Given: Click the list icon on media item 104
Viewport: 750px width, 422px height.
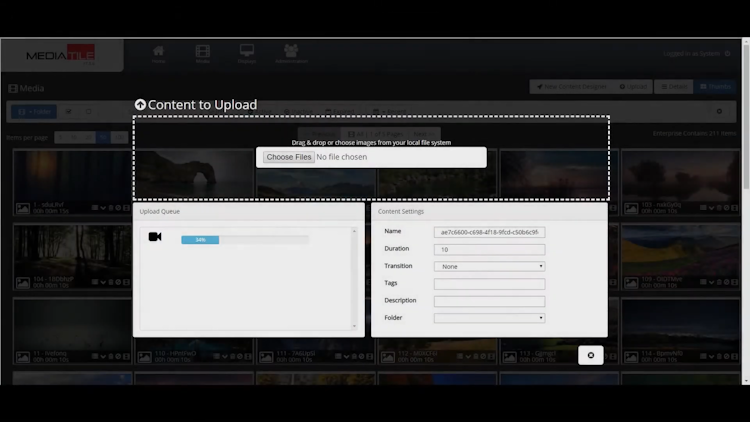Looking at the screenshot, I should click(x=95, y=282).
